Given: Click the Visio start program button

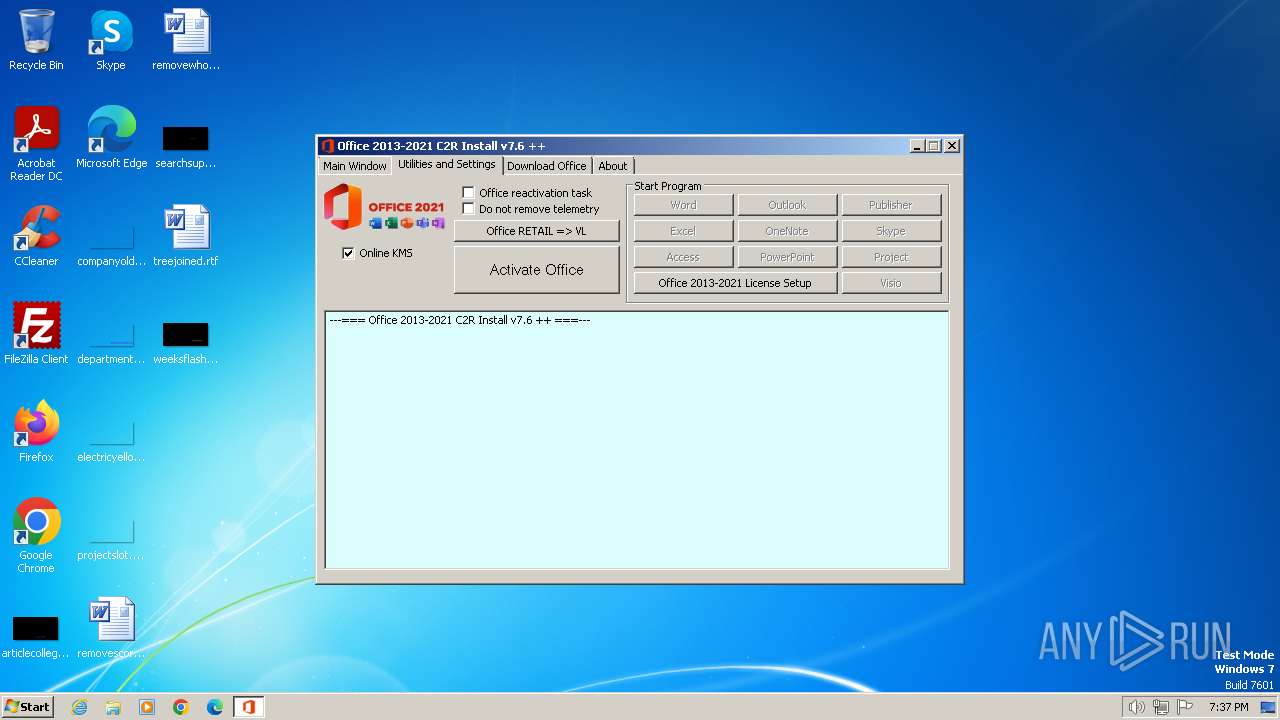Looking at the screenshot, I should (891, 283).
